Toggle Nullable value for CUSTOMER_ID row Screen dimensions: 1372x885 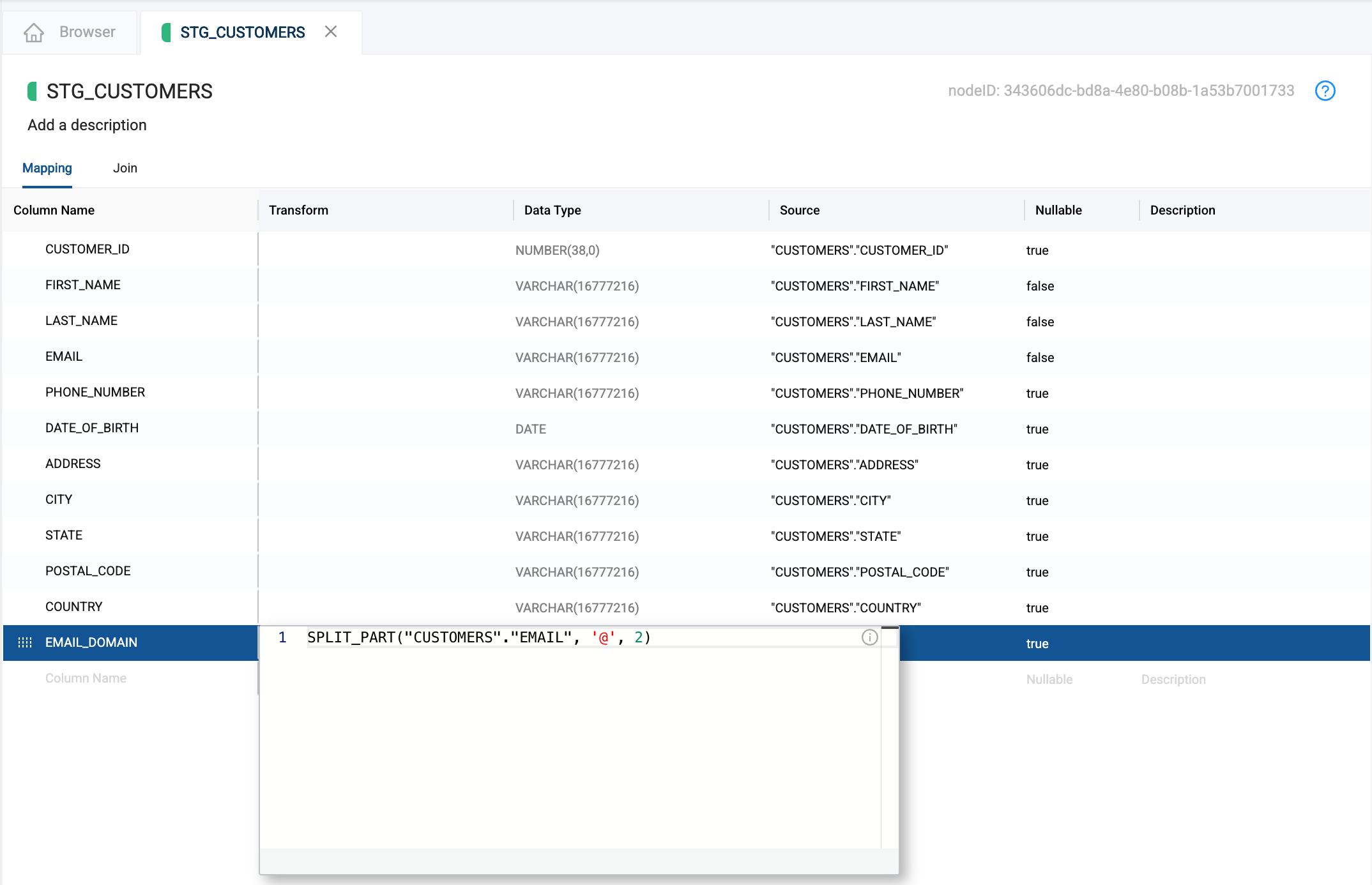[1037, 250]
